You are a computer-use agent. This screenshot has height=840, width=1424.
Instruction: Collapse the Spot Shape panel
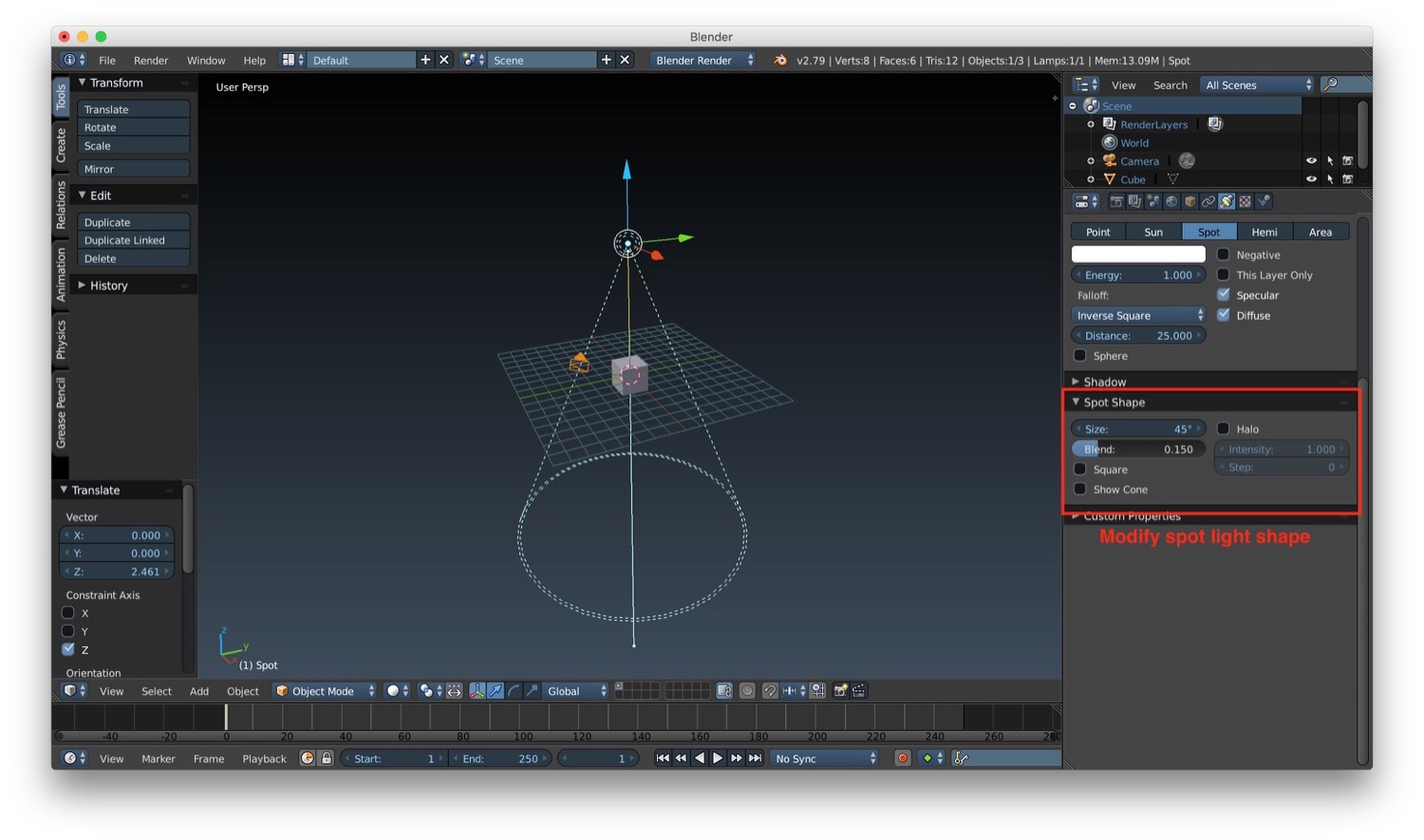[1076, 401]
